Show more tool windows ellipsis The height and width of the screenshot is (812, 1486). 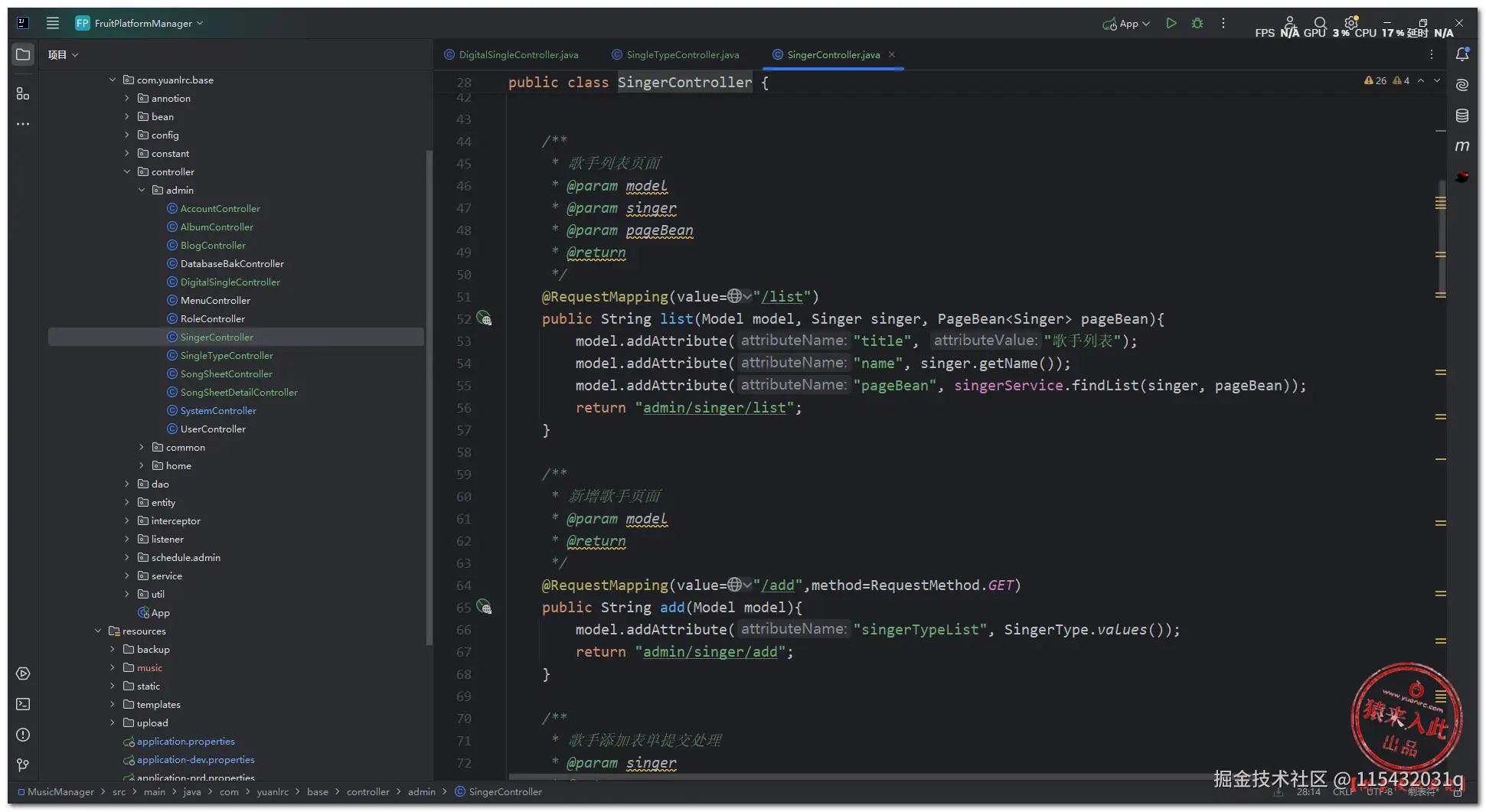[x=23, y=124]
